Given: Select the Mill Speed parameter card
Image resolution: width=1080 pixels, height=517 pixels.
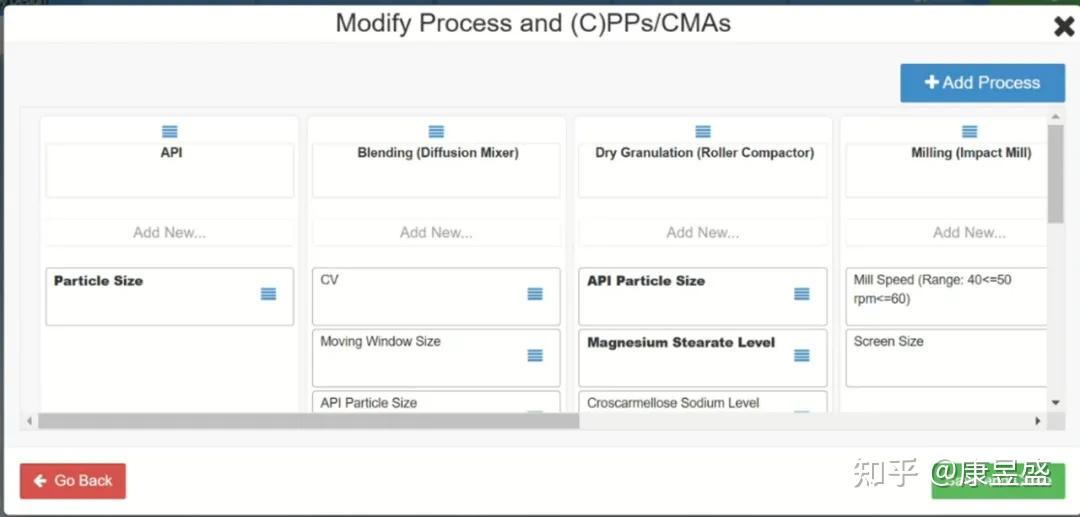Looking at the screenshot, I should coord(945,296).
